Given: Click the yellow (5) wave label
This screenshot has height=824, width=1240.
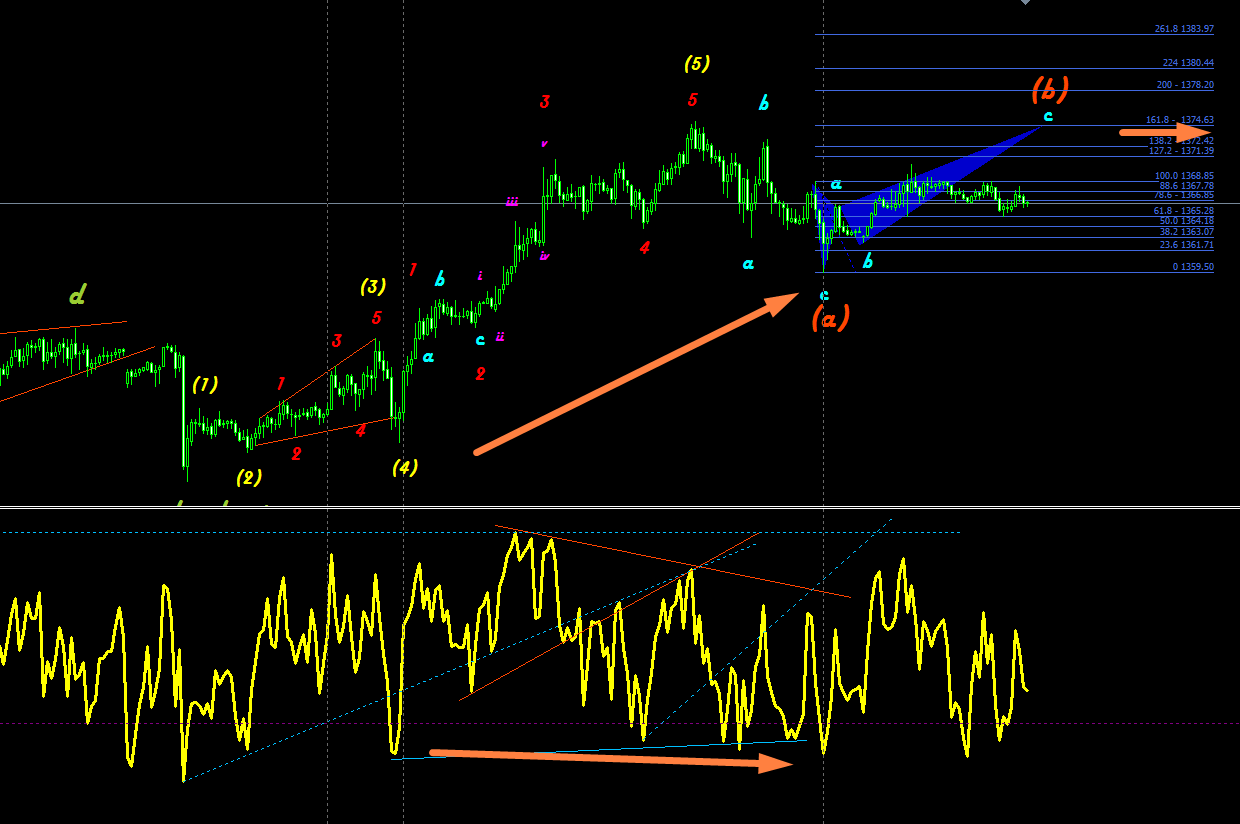Looking at the screenshot, I should pyautogui.click(x=697, y=64).
